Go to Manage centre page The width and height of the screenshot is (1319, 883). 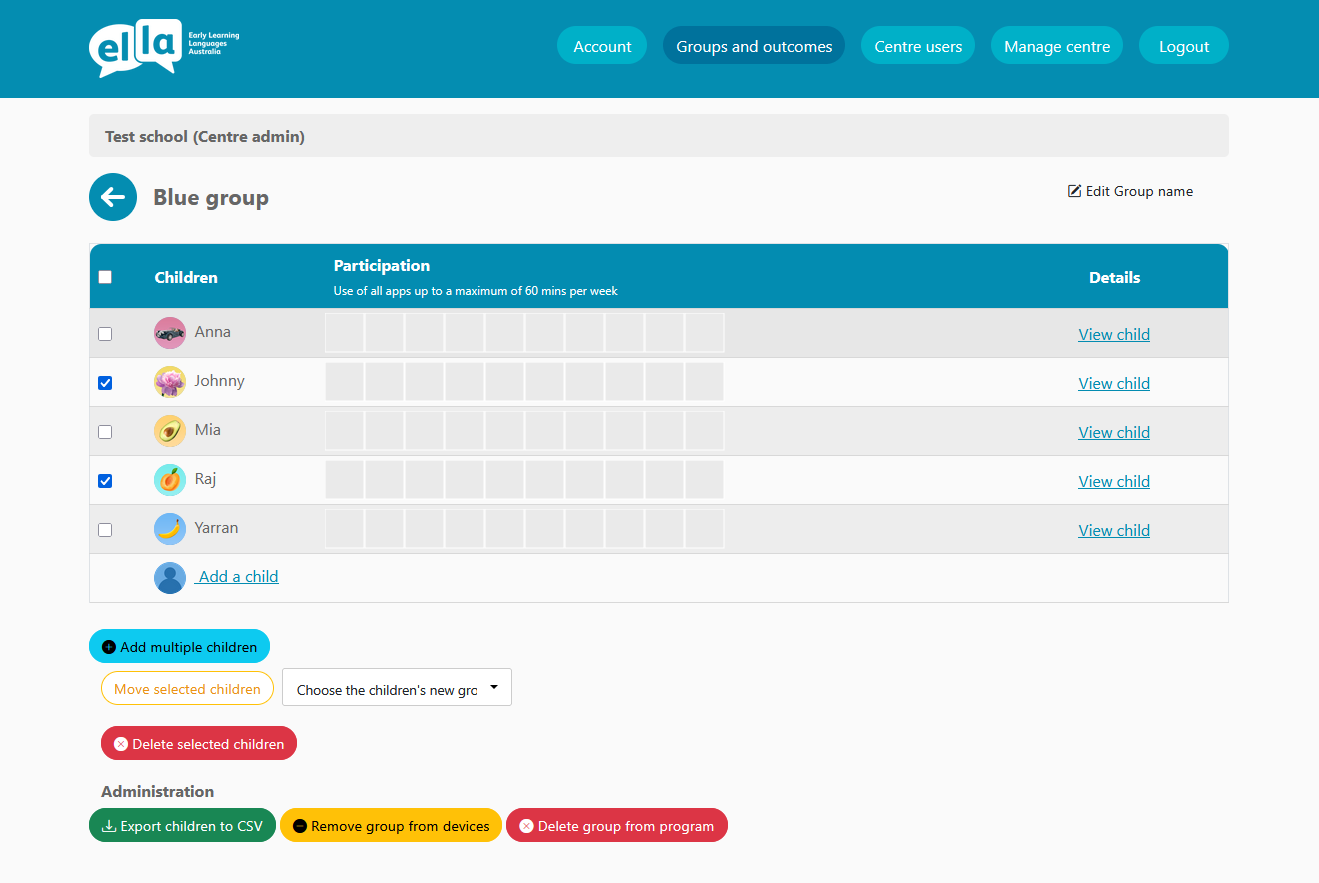[x=1056, y=46]
